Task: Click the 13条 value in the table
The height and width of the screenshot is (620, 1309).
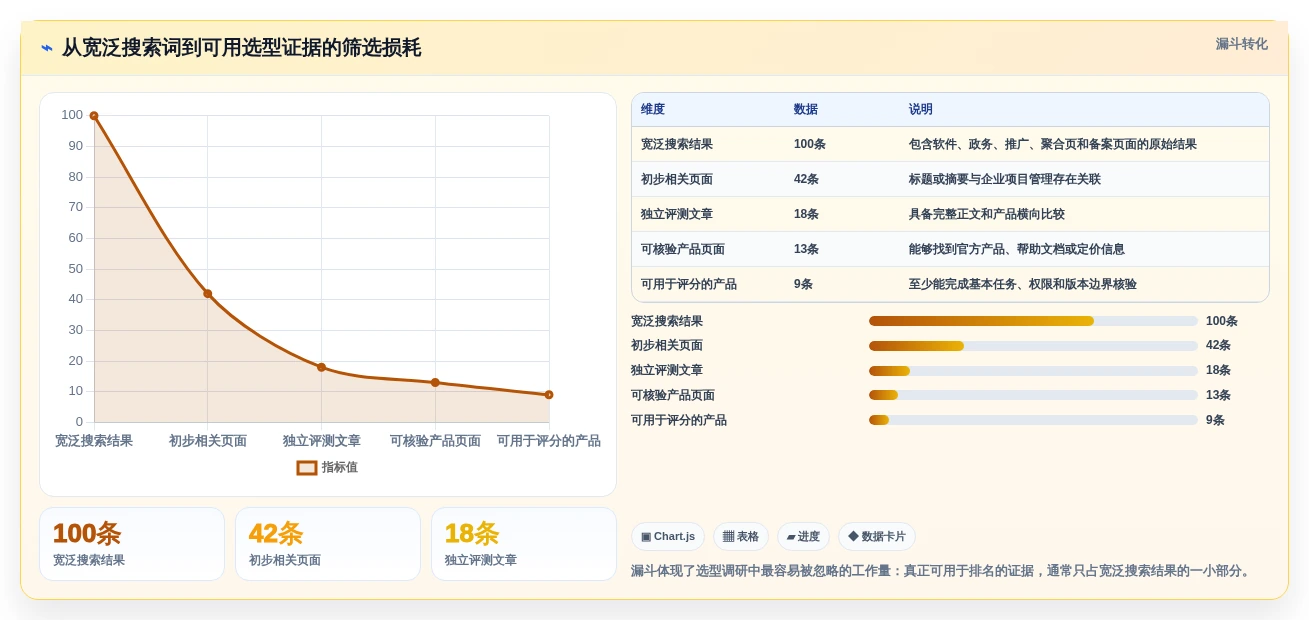Action: click(x=806, y=249)
